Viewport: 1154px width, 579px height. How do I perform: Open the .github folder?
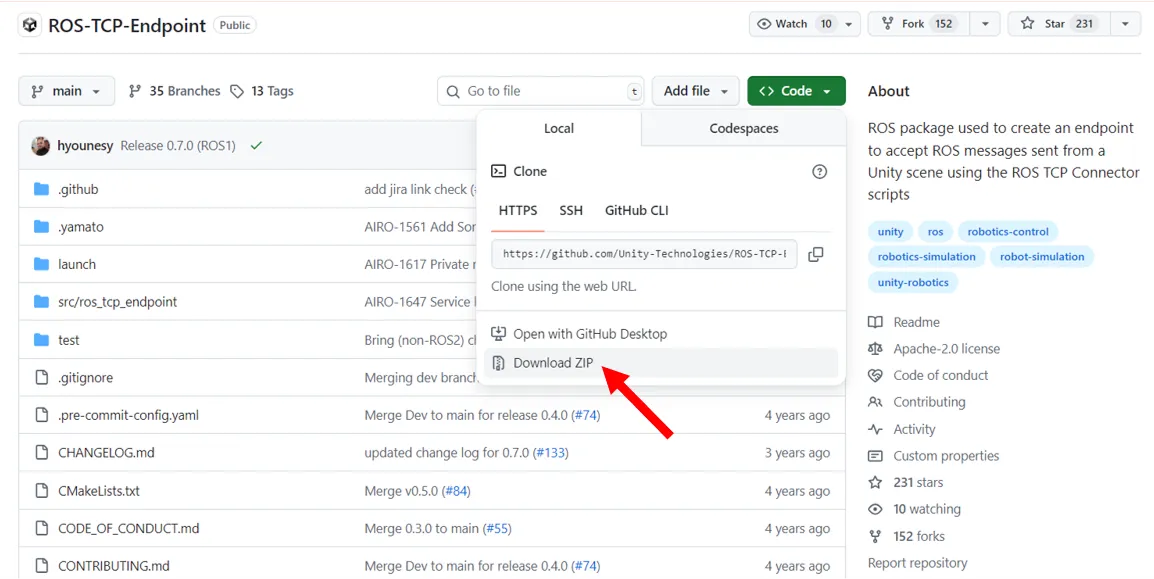tap(78, 189)
